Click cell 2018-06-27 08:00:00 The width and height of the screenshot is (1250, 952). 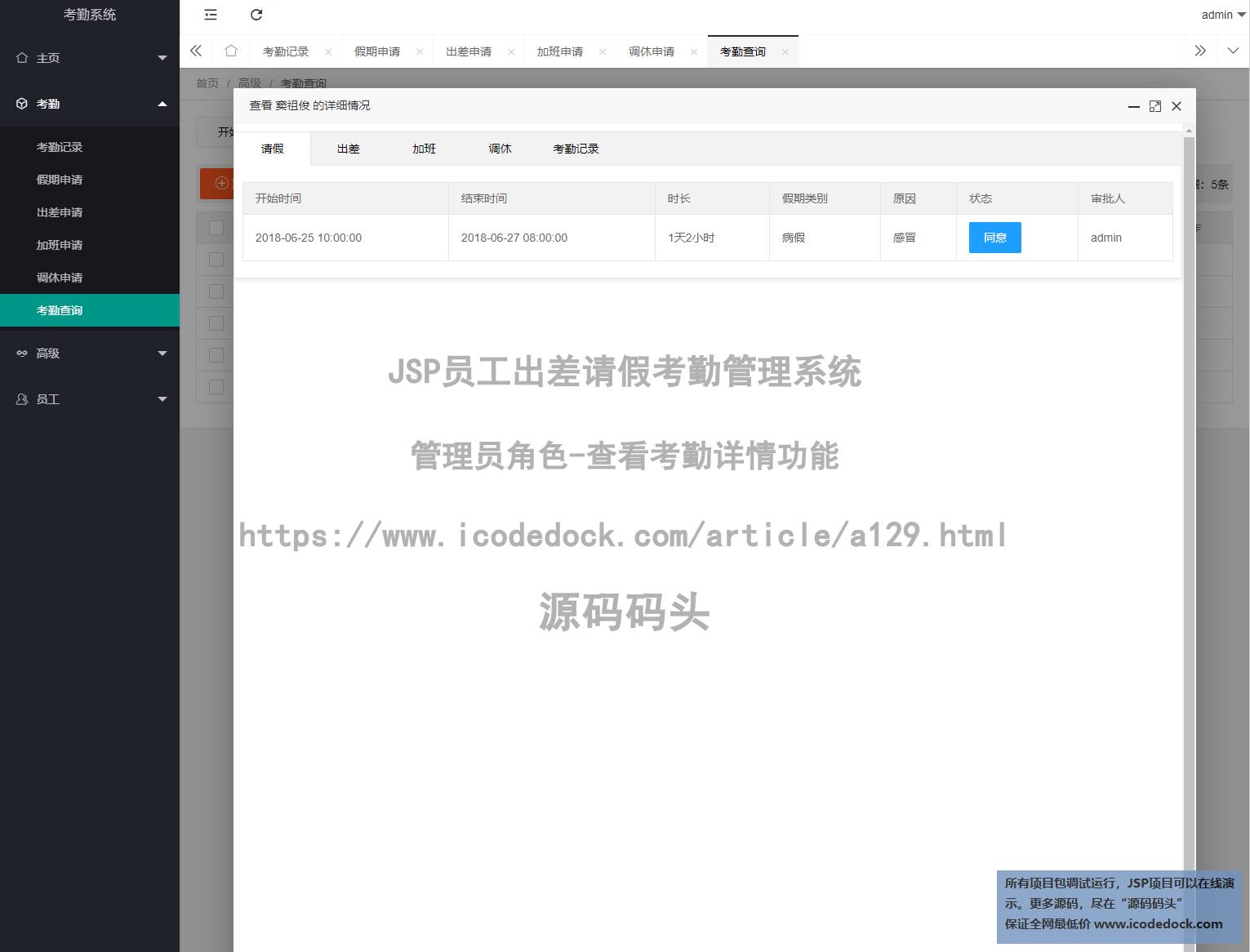click(552, 238)
